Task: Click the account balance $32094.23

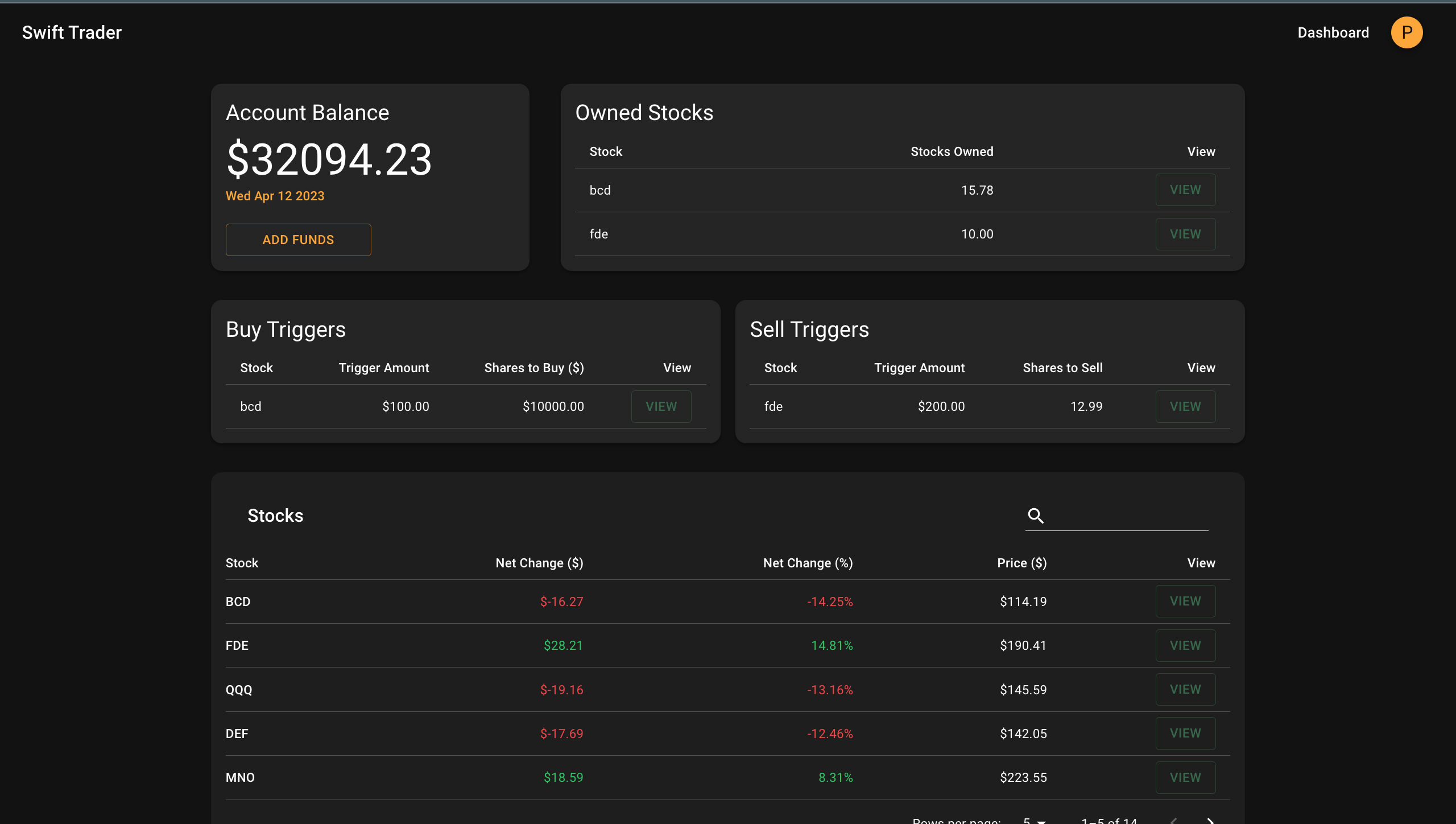Action: point(329,159)
